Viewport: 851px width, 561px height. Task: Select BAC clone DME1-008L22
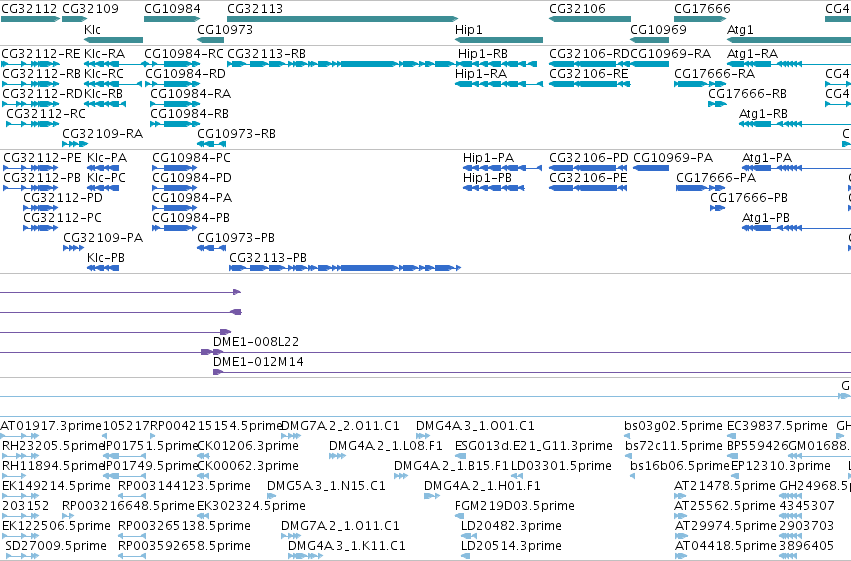(x=256, y=342)
